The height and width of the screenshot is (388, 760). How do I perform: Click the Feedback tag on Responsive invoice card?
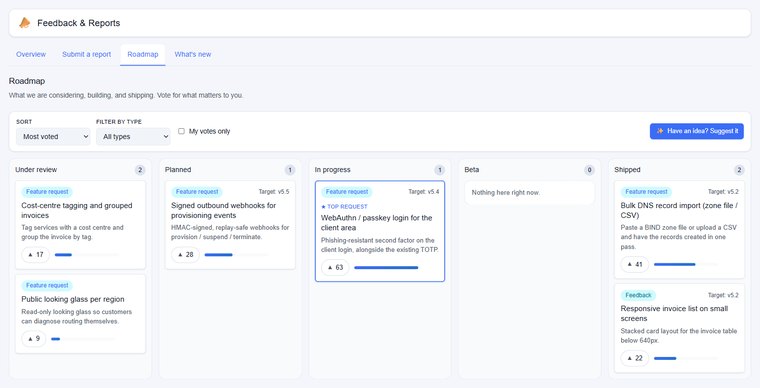(x=638, y=295)
